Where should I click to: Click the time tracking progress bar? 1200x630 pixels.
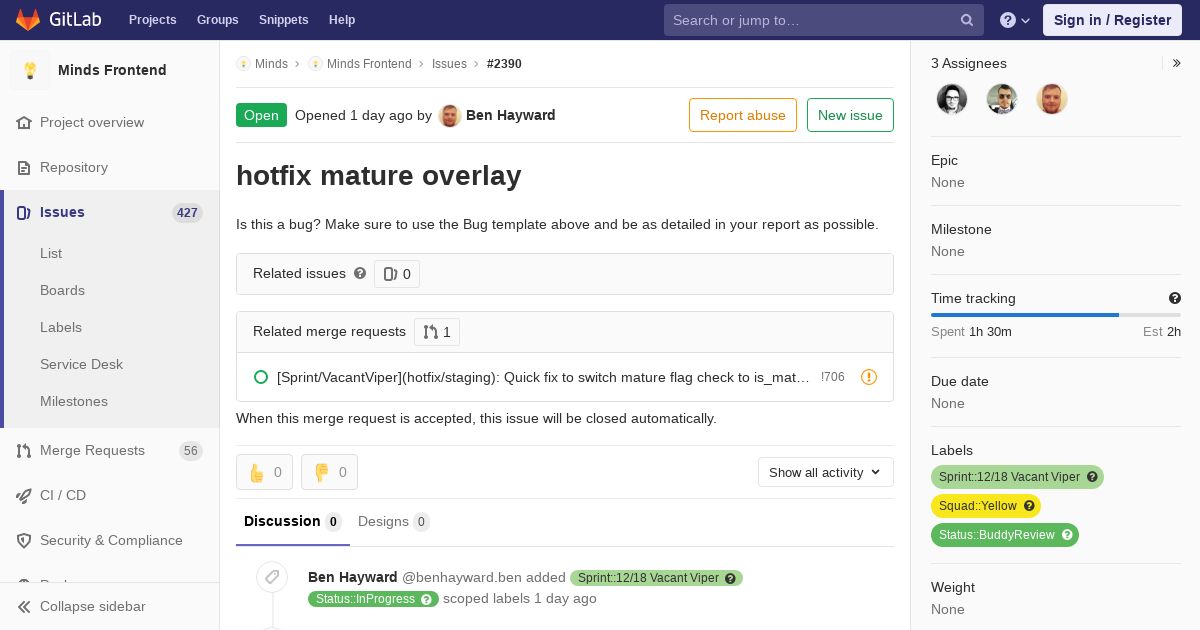pyautogui.click(x=1056, y=315)
